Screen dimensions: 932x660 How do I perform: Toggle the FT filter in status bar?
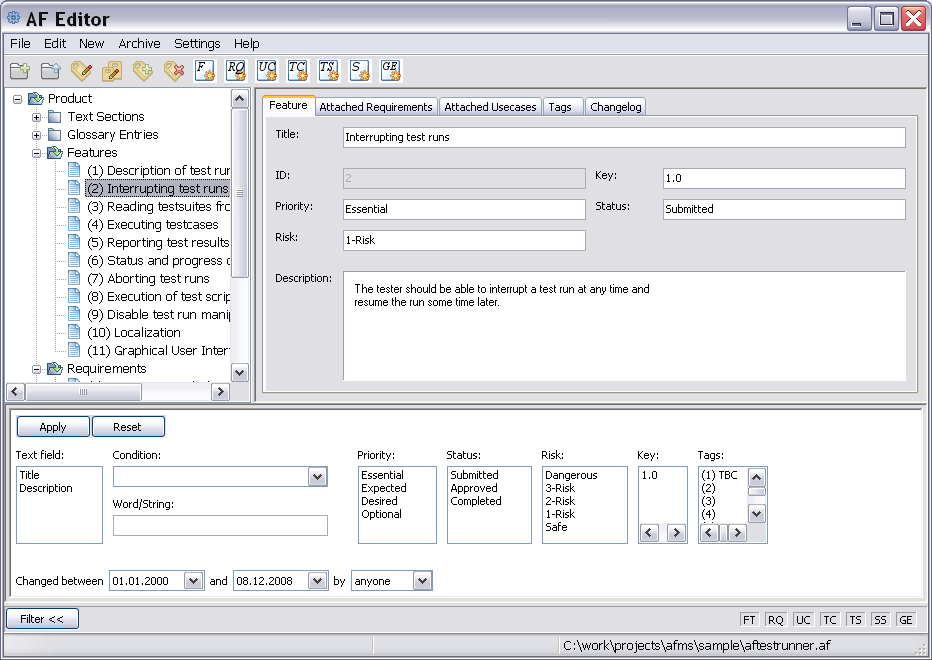click(x=749, y=620)
